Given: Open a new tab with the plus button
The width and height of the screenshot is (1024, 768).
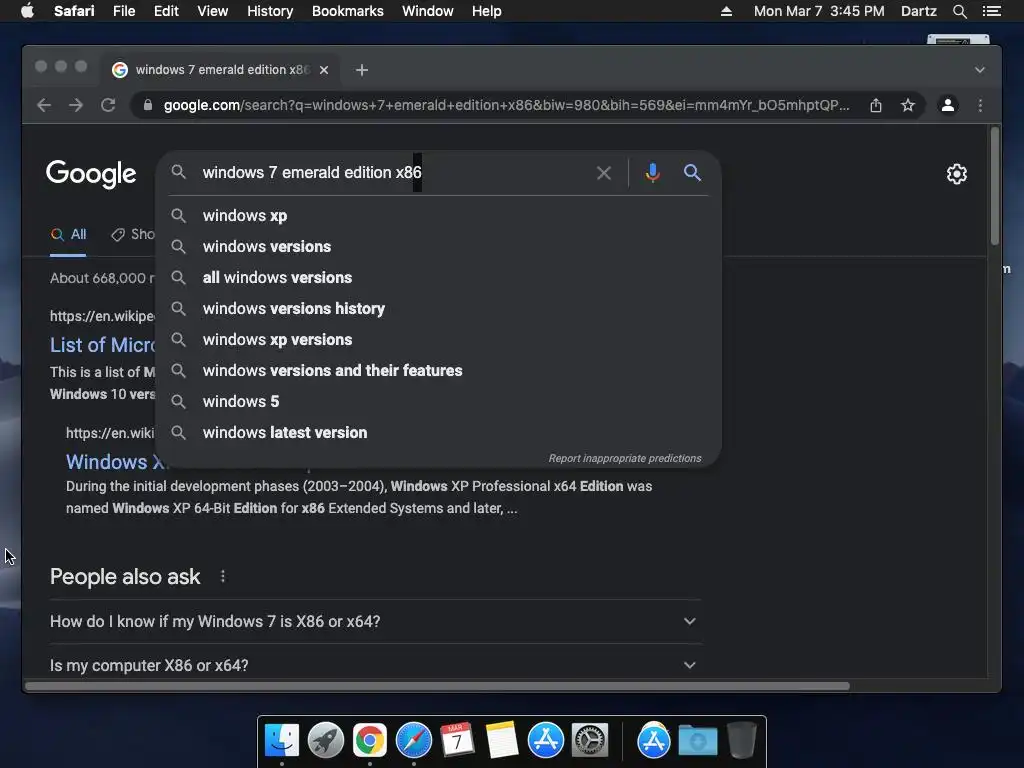Looking at the screenshot, I should [x=362, y=70].
